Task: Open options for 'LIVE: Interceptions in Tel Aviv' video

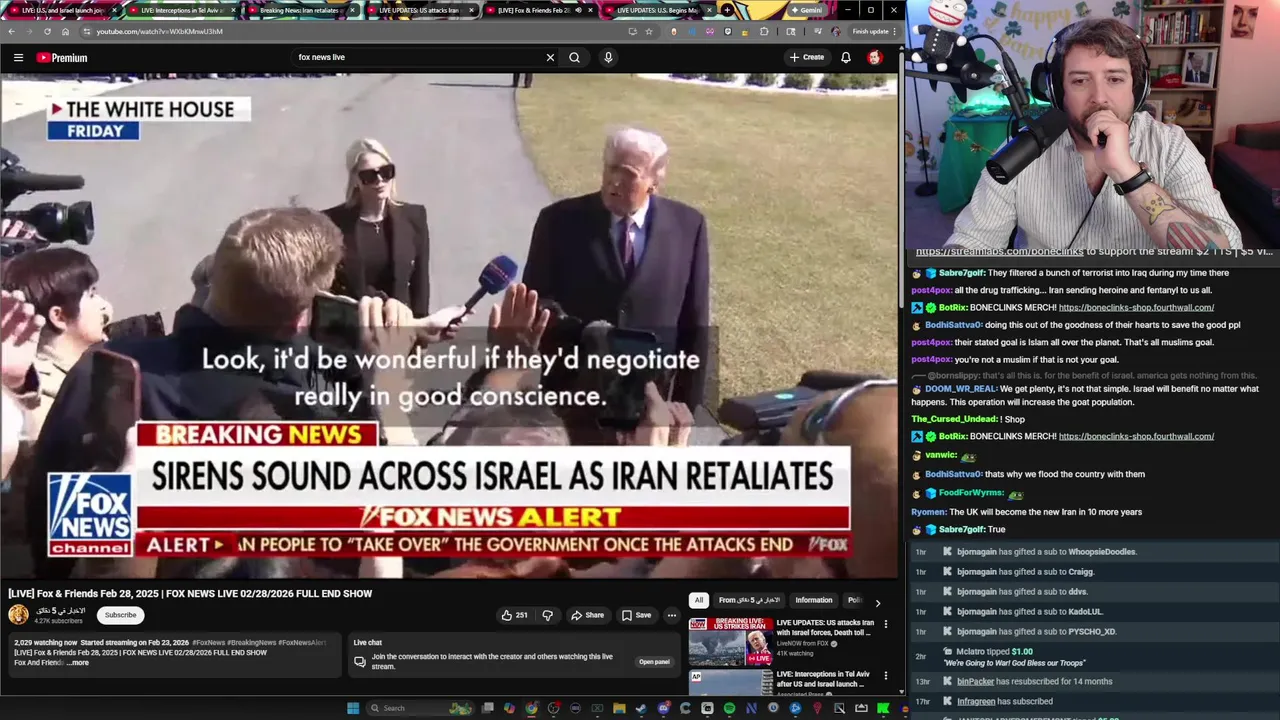Action: point(885,676)
